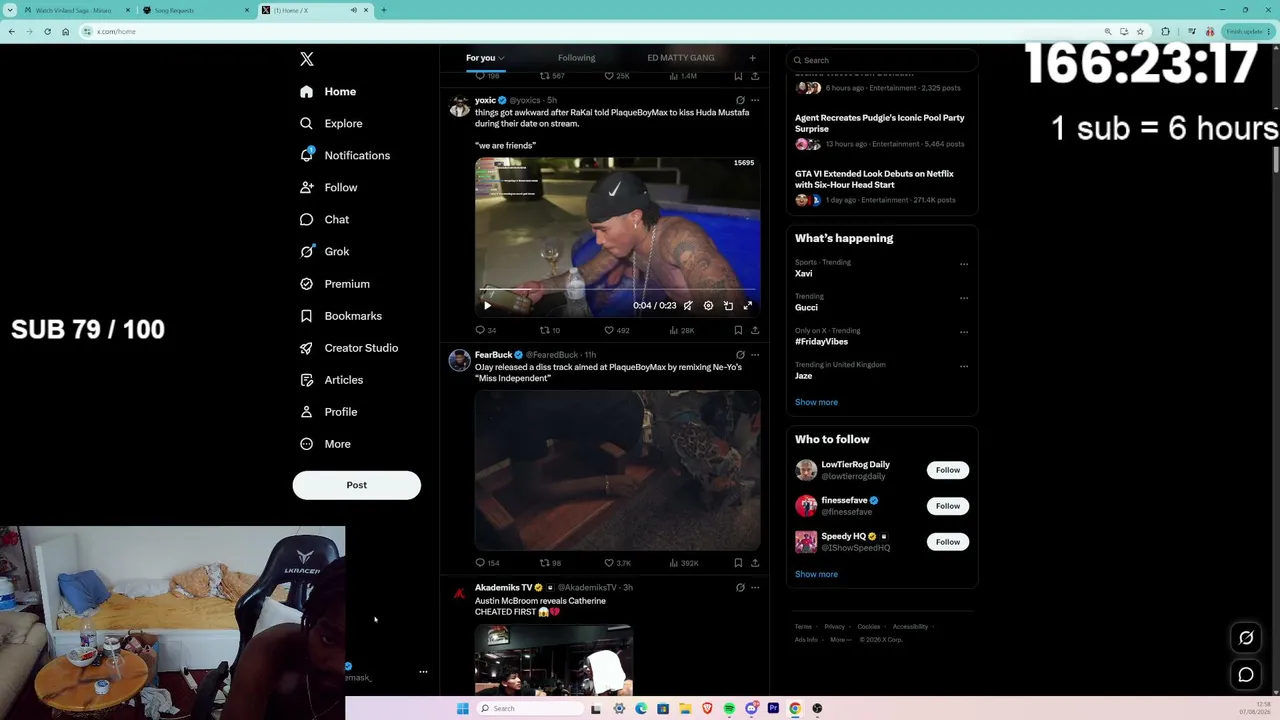
Task: Open Premiere Pro from the taskbar
Action: [773, 708]
